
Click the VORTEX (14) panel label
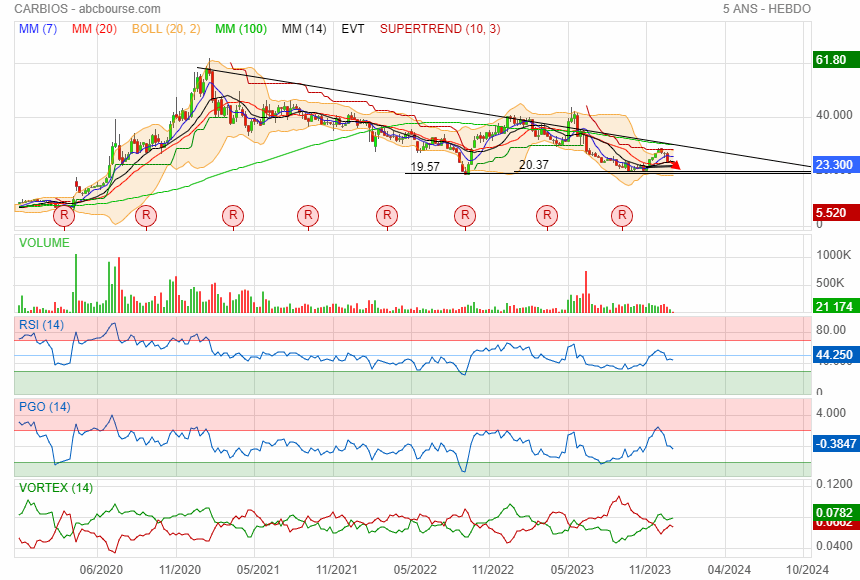(56, 488)
